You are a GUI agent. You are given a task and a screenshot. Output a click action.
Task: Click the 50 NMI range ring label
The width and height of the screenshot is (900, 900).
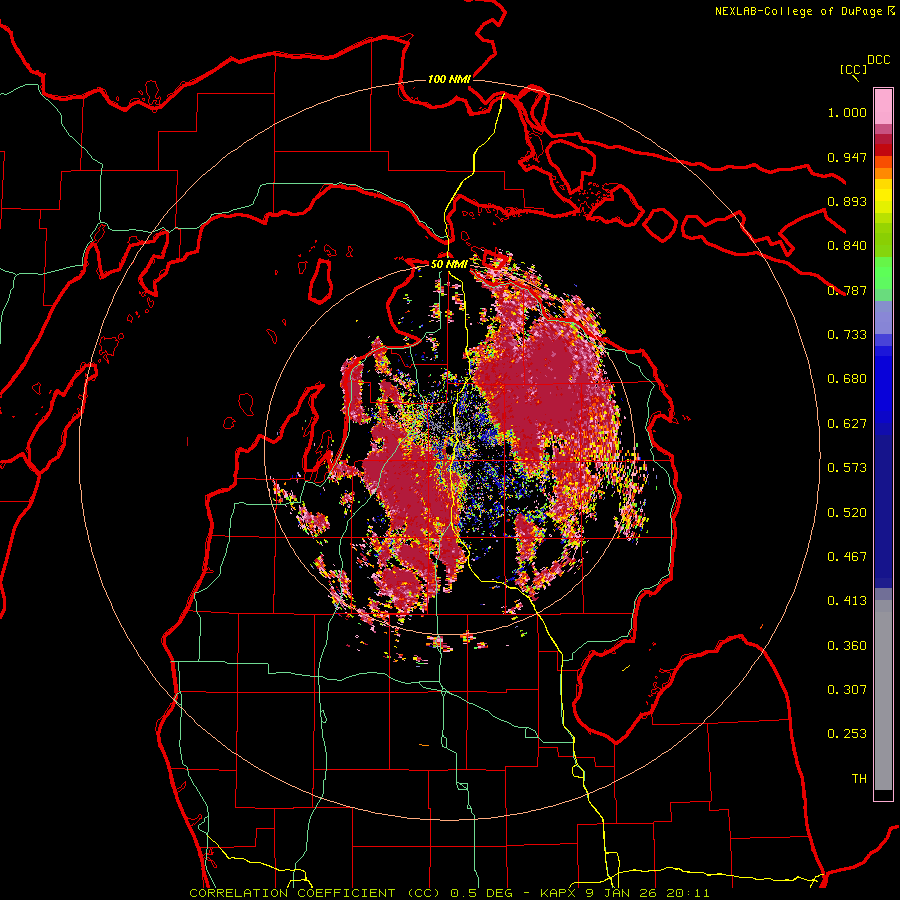(x=449, y=264)
